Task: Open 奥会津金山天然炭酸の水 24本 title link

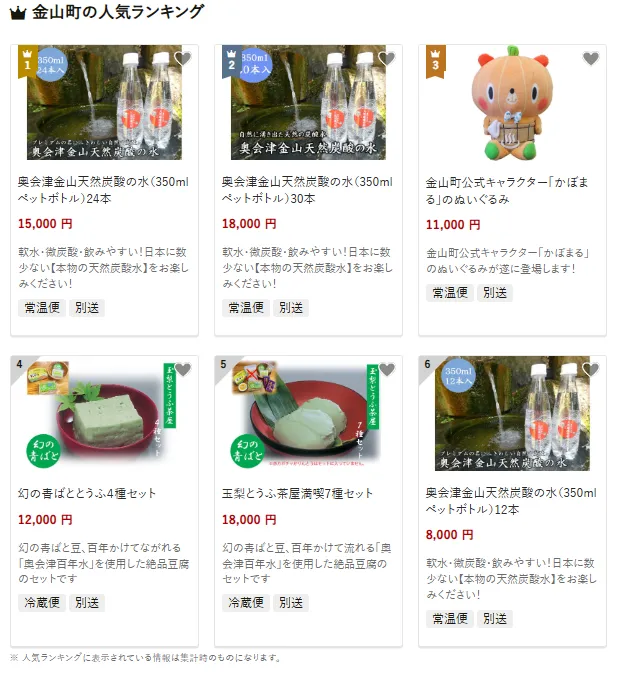Action: pyautogui.click(x=103, y=190)
